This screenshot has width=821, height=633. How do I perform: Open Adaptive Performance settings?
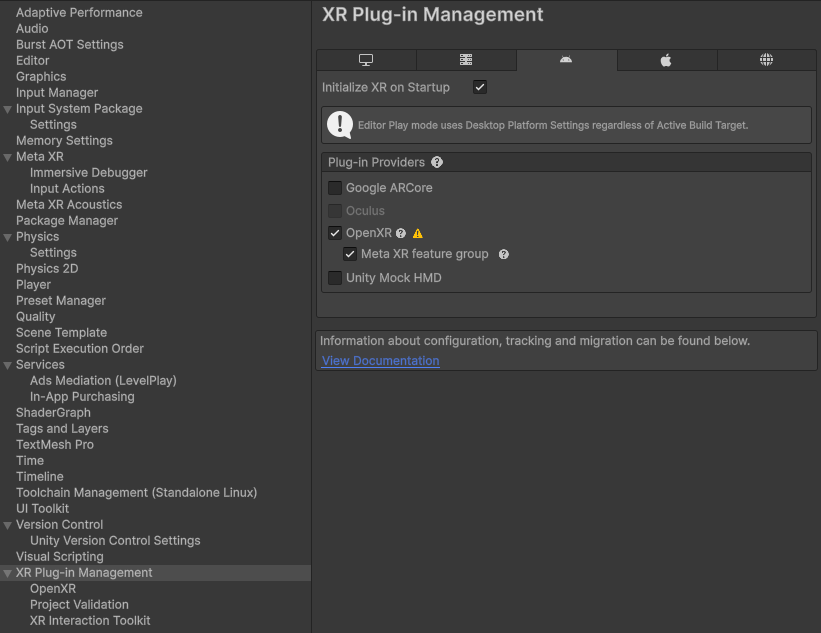[x=79, y=13]
